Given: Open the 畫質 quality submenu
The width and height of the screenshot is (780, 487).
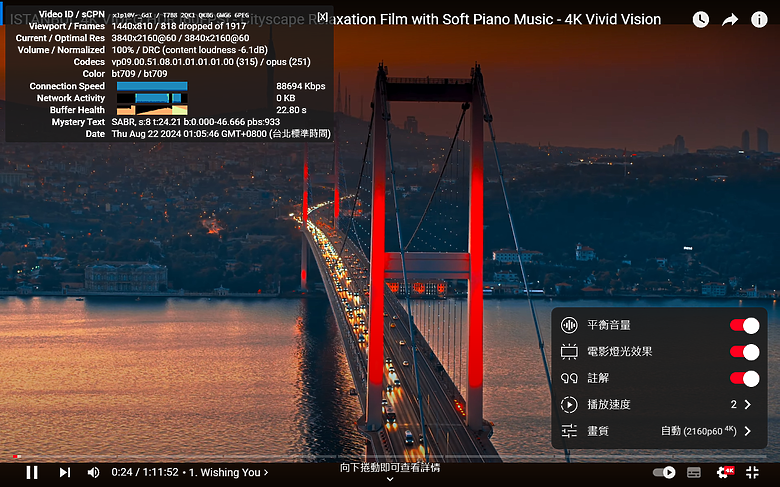Looking at the screenshot, I should 659,431.
